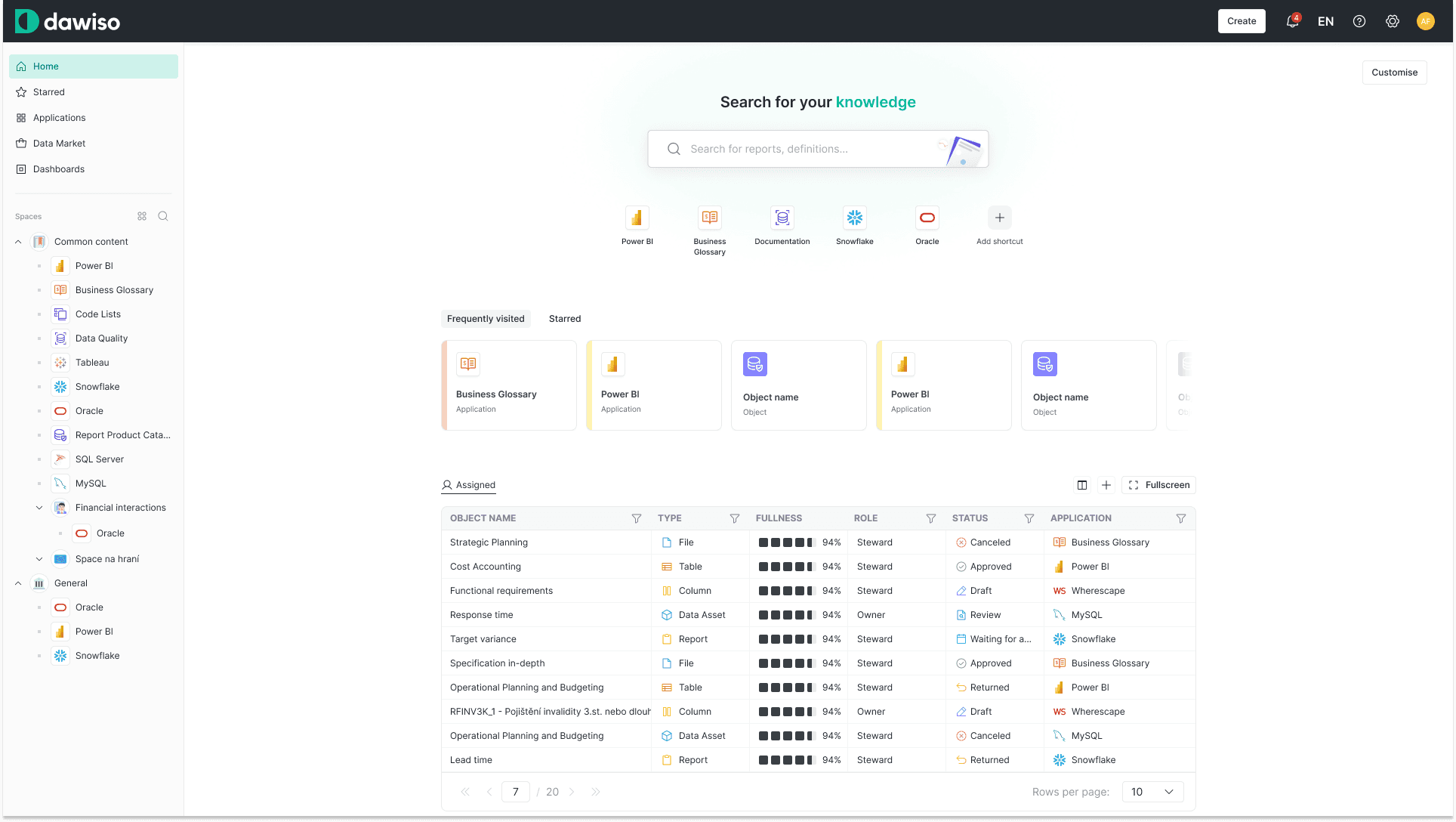Image resolution: width=1456 pixels, height=822 pixels.
Task: Filter the Role column
Action: [x=931, y=518]
